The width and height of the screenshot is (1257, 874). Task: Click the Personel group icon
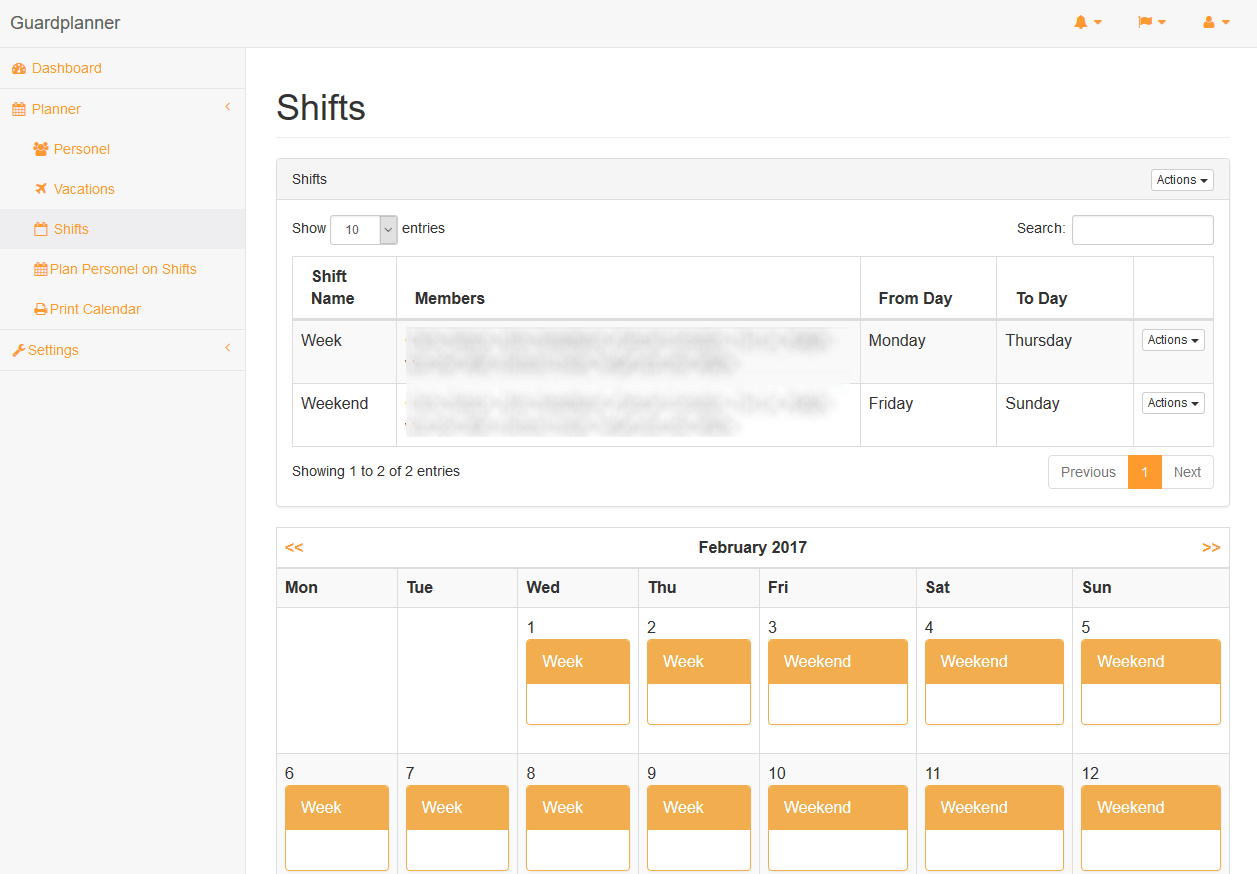pyautogui.click(x=41, y=149)
